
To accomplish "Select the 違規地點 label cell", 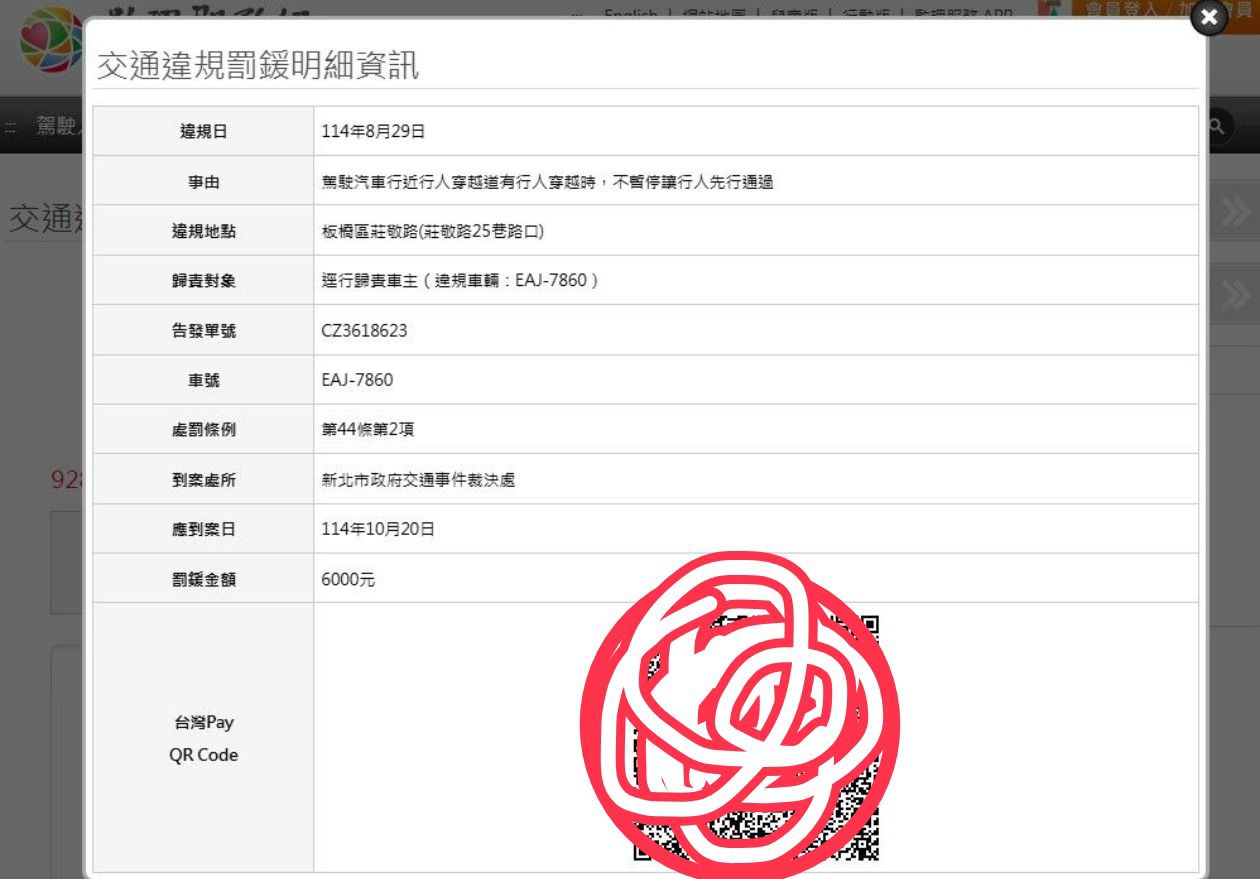I will click(x=204, y=231).
